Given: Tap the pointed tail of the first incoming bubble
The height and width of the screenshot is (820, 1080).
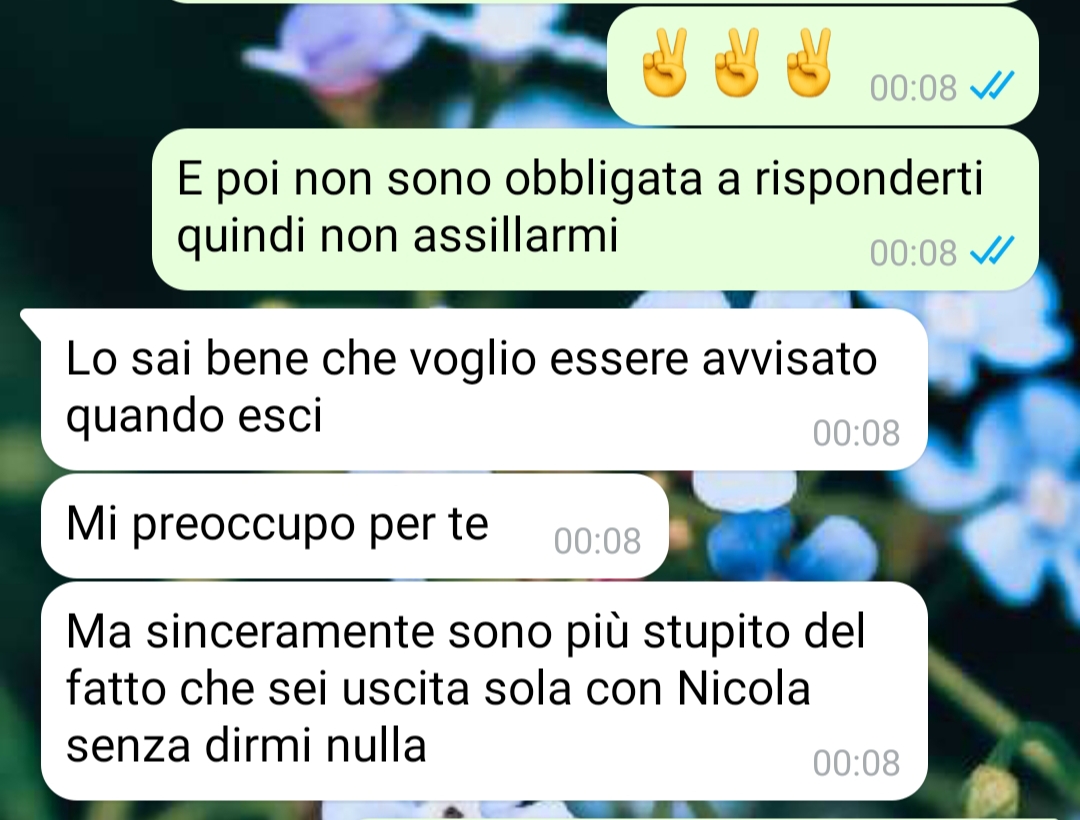Looking at the screenshot, I should pos(31,320).
